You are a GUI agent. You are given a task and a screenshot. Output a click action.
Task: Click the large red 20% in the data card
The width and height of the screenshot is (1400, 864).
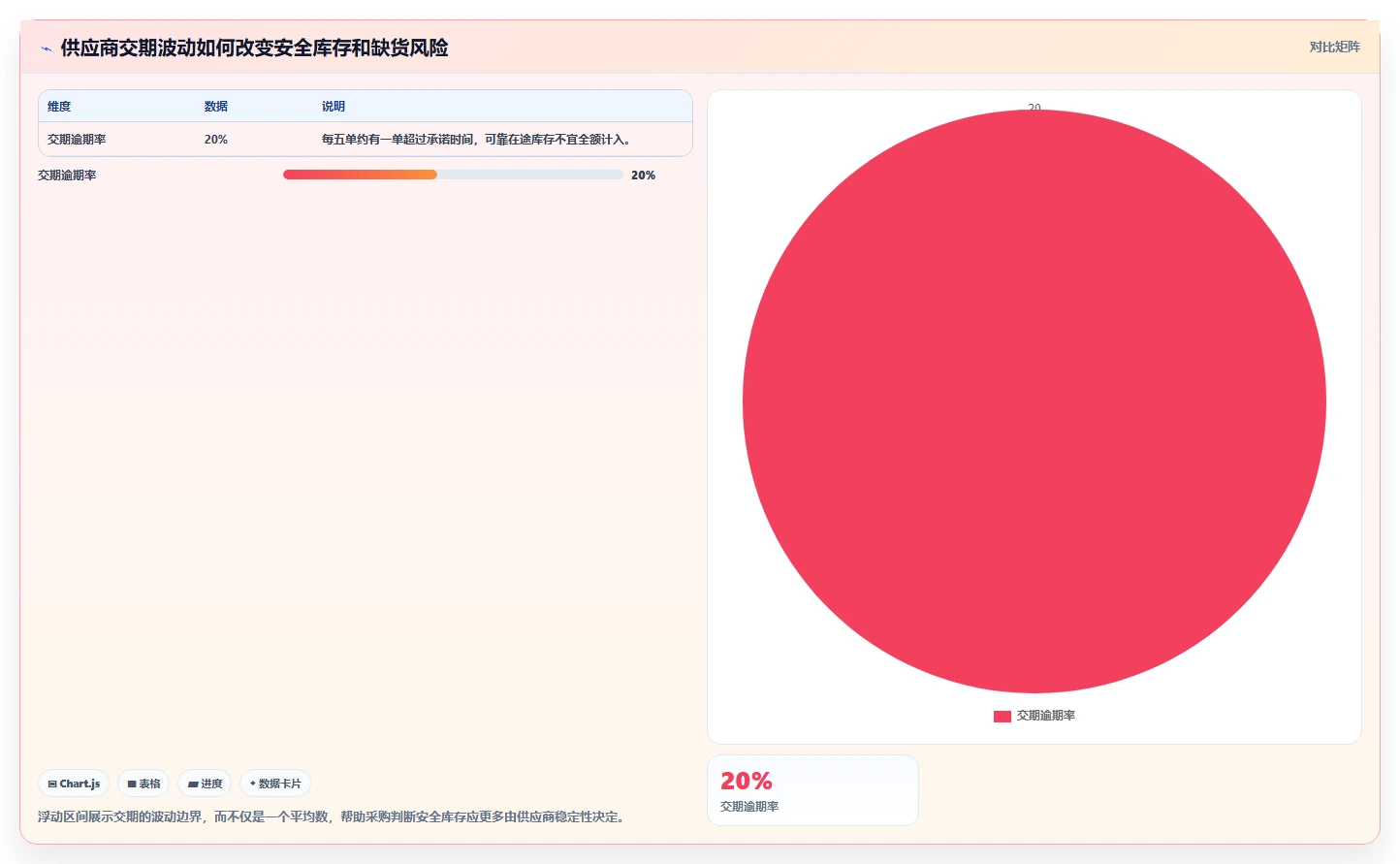[747, 781]
